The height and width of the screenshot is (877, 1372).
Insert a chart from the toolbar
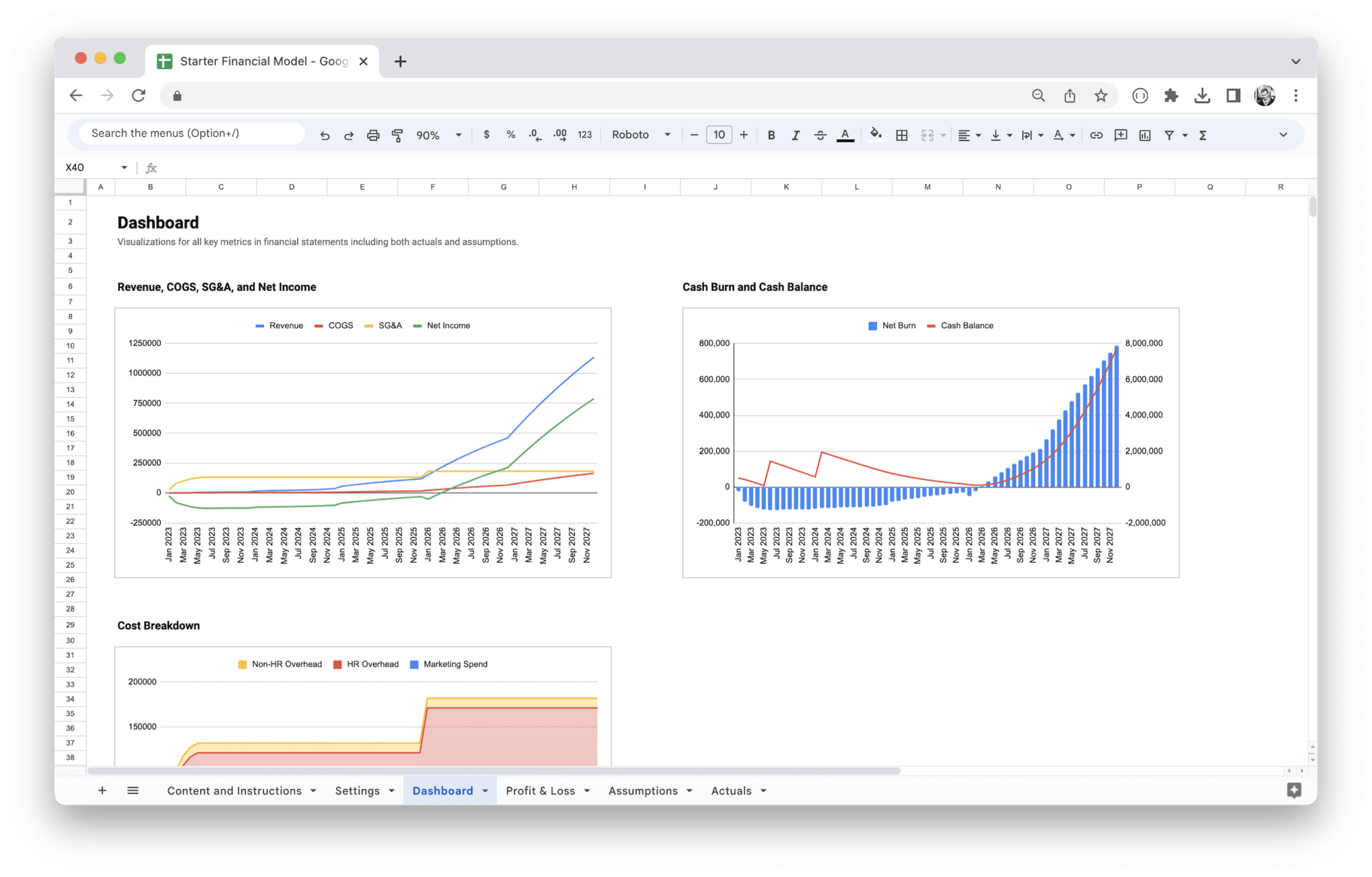(1145, 135)
